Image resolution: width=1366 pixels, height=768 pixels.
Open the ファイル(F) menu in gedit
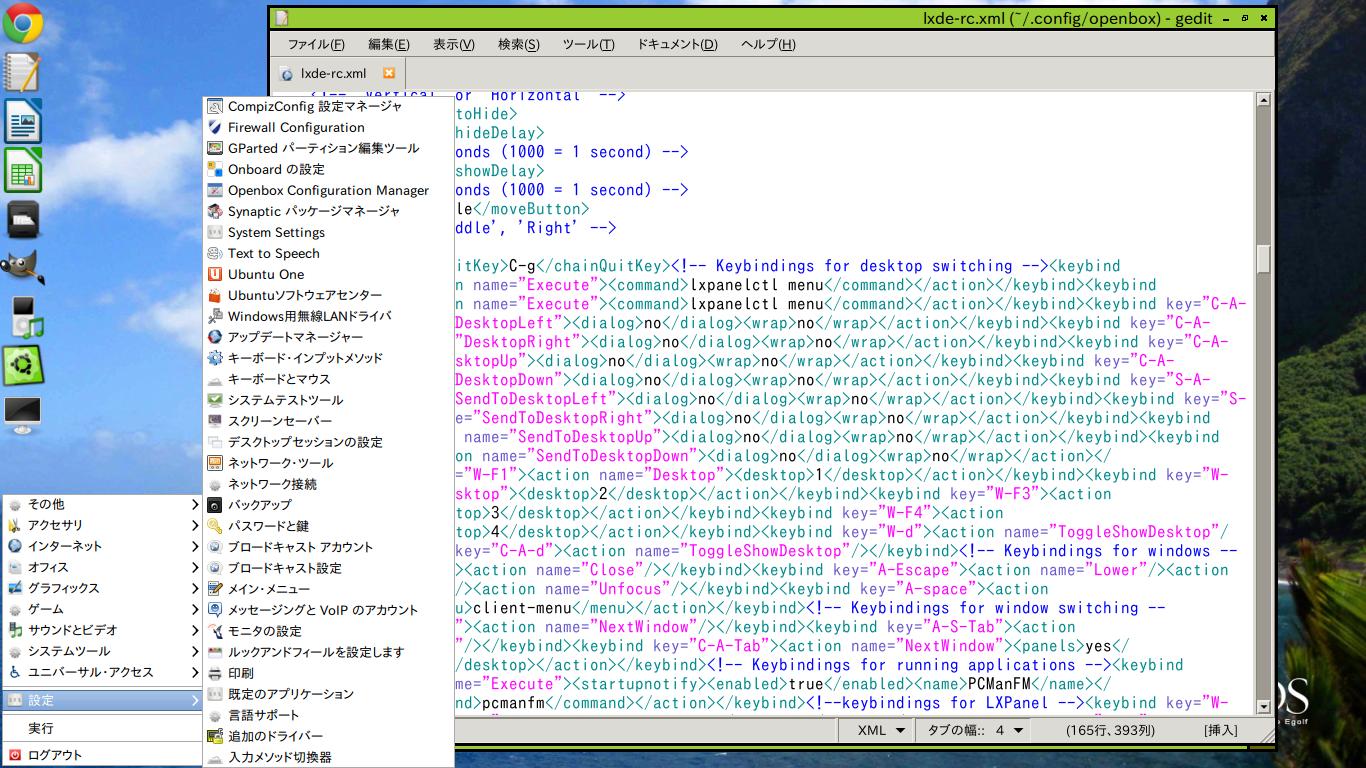click(x=316, y=44)
